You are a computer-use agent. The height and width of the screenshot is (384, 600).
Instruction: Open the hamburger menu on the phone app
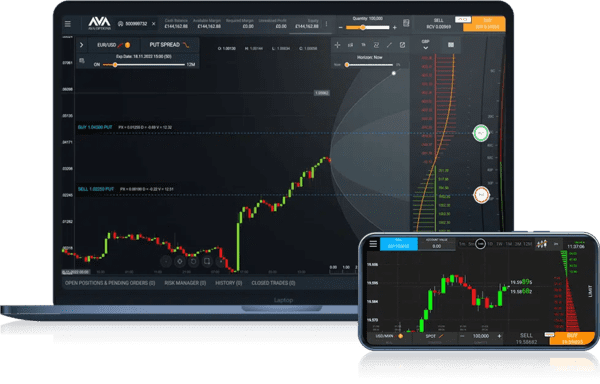373,244
